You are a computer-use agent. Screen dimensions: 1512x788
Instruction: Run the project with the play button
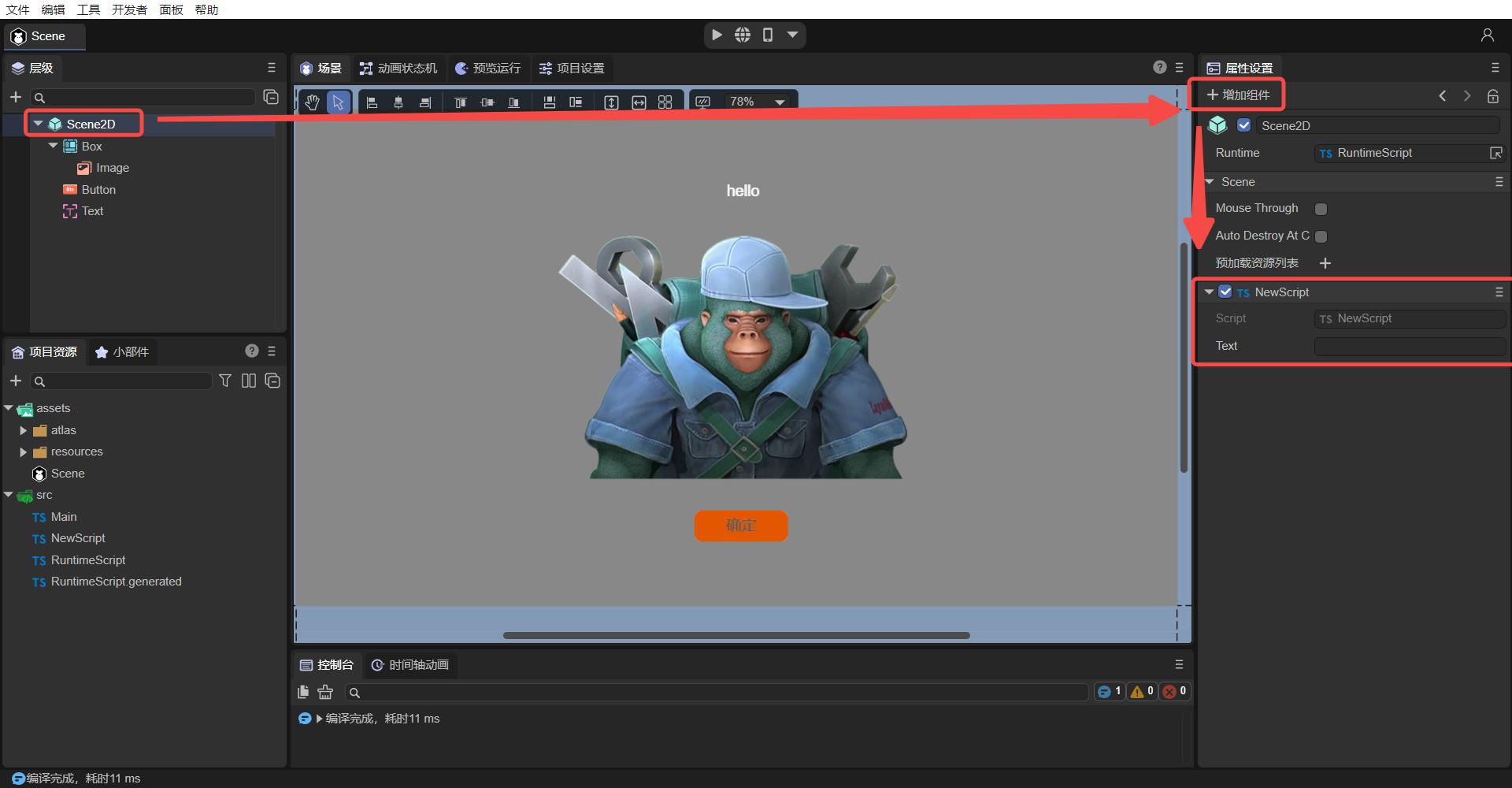717,35
